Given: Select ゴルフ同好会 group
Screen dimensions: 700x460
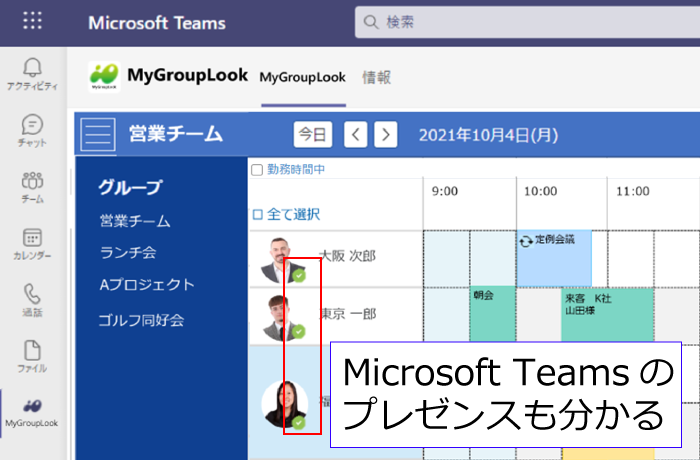Looking at the screenshot, I should coord(141,320).
